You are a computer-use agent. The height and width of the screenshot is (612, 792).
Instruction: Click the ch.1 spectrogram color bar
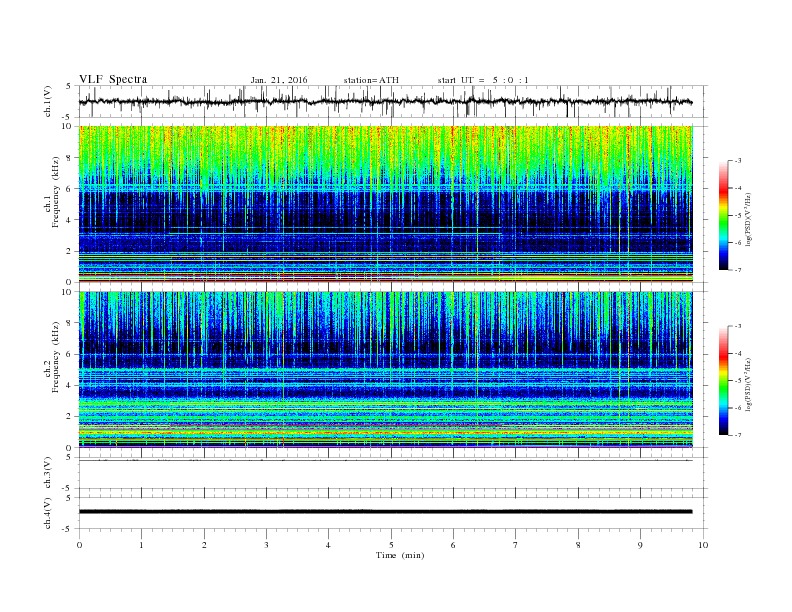(x=724, y=215)
